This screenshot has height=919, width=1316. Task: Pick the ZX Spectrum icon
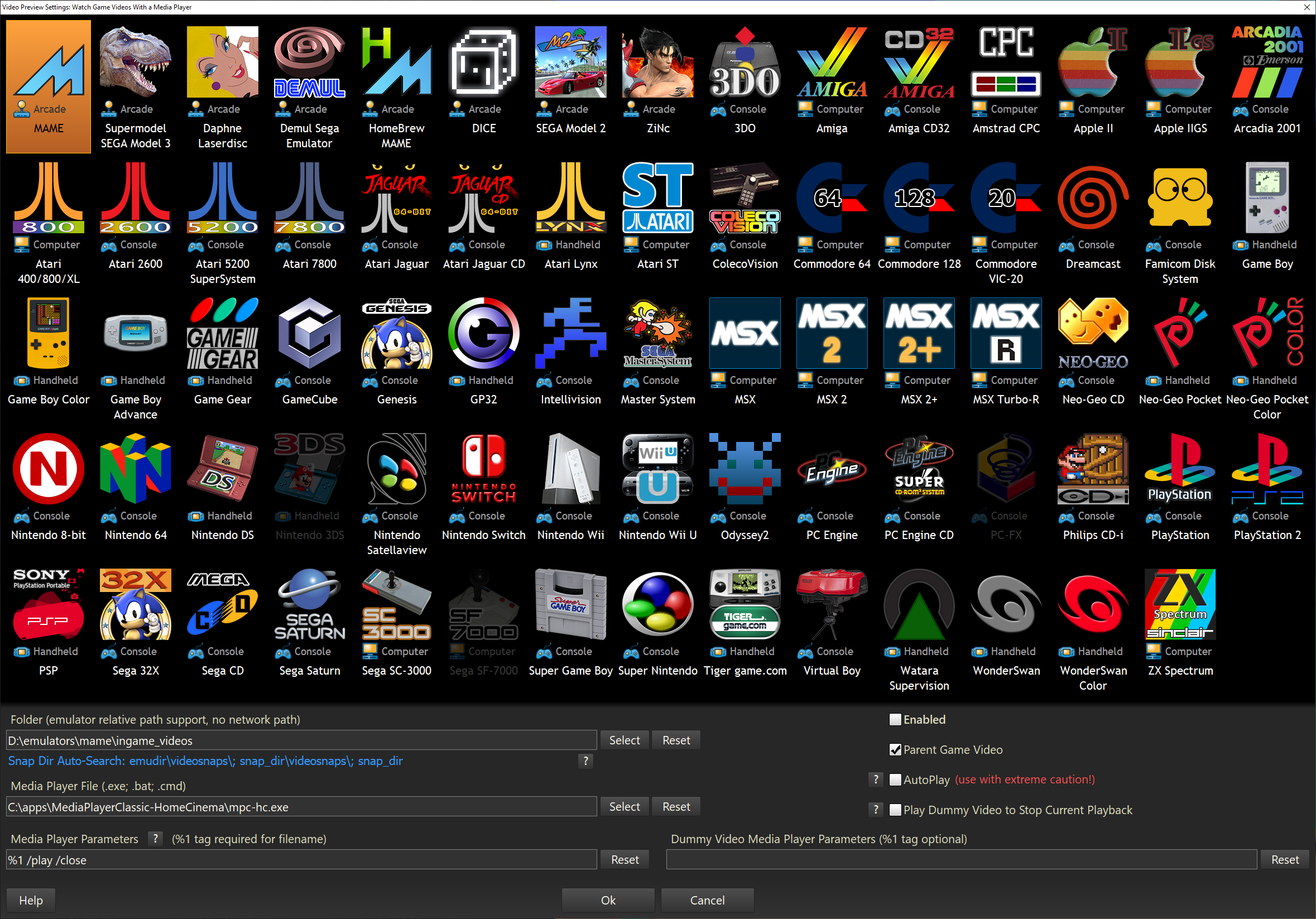pyautogui.click(x=1180, y=604)
